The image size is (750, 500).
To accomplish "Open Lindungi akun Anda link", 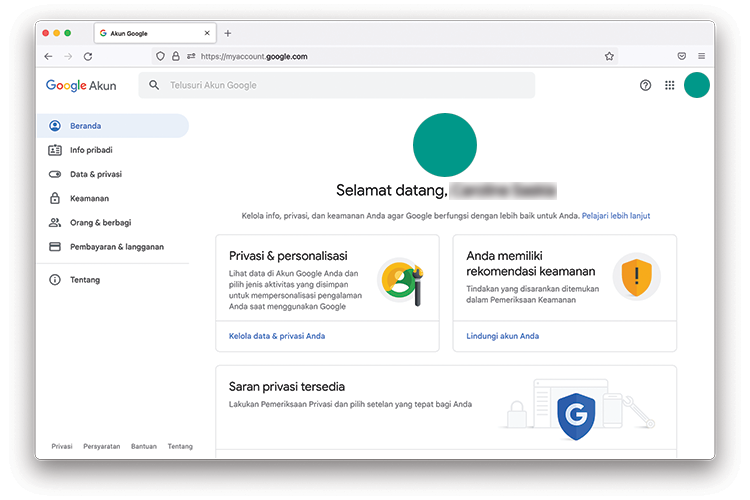I will click(x=502, y=336).
